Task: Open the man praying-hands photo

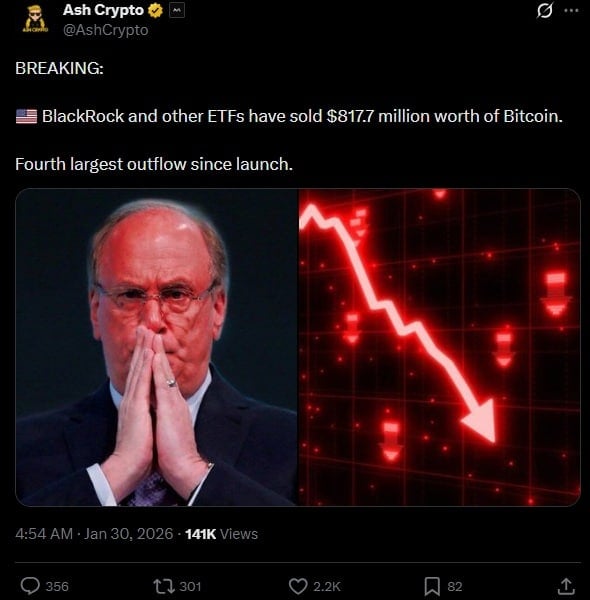Action: click(x=156, y=347)
